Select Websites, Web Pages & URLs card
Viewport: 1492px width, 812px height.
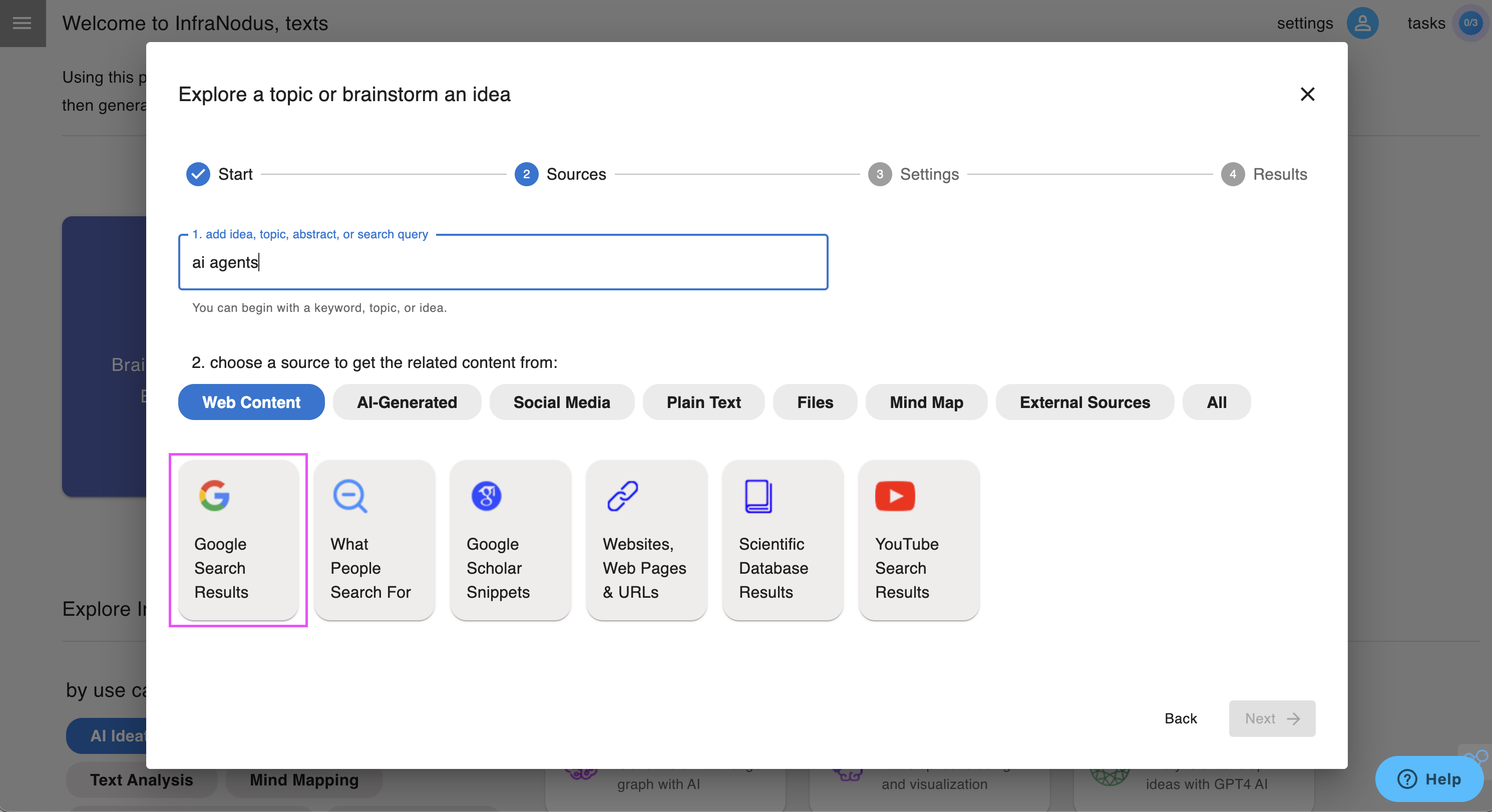point(646,540)
